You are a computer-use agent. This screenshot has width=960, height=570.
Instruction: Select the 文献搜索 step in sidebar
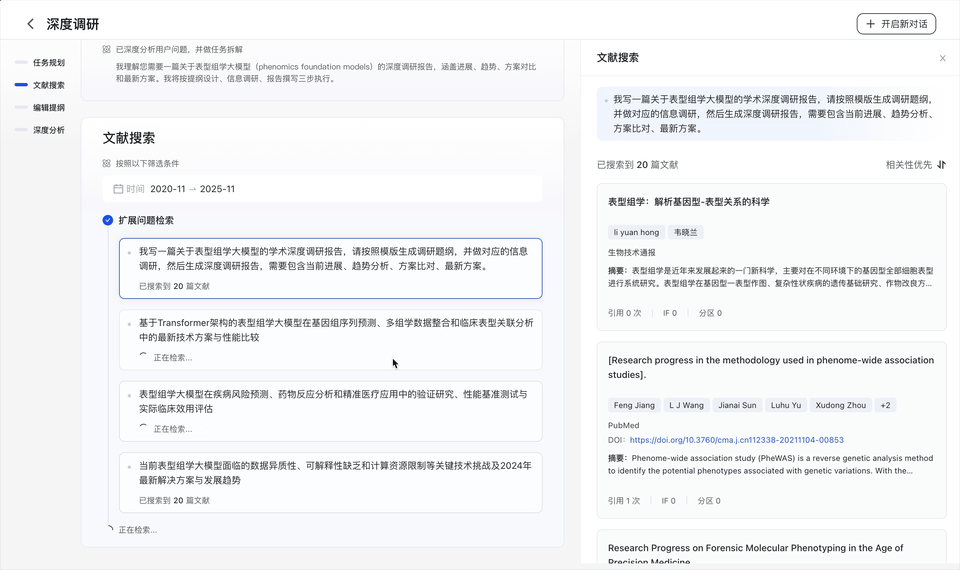click(x=48, y=85)
